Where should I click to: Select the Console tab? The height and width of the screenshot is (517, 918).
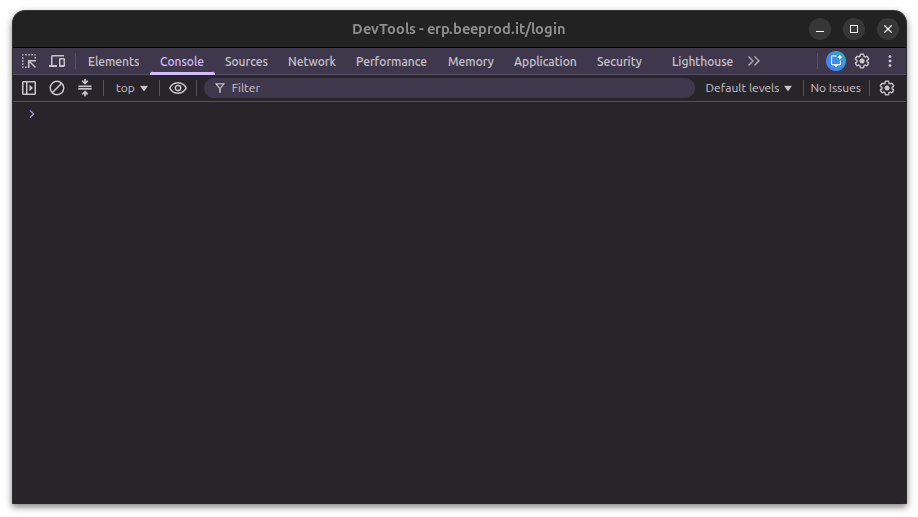click(x=182, y=61)
